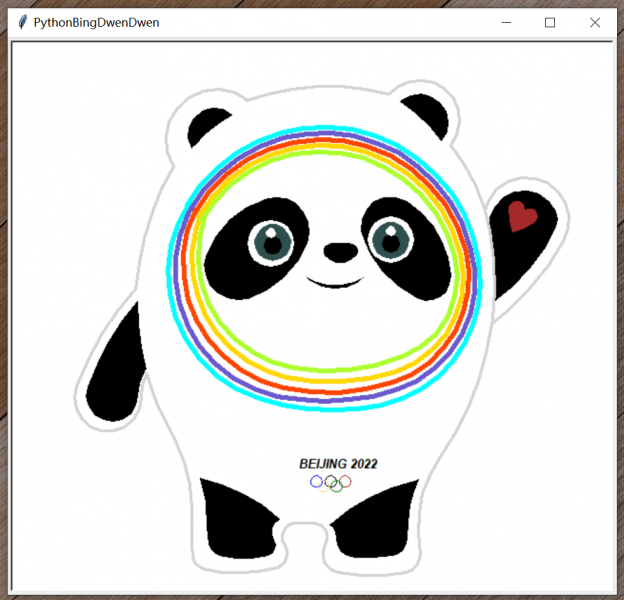624x600 pixels.
Task: Maximize the PythonBingDwenDwen window
Action: tap(550, 22)
